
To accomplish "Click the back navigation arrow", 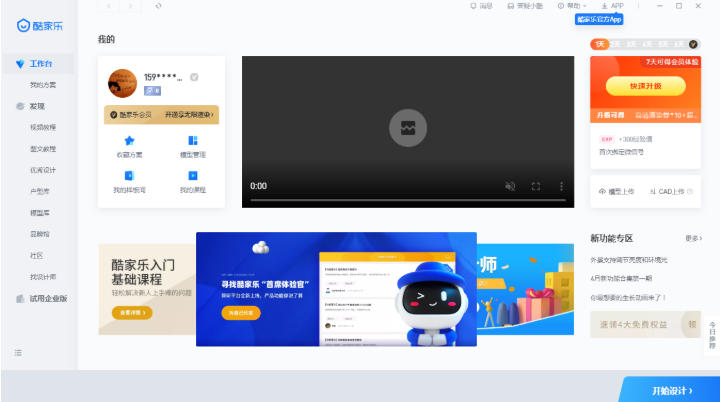I will point(109,6).
